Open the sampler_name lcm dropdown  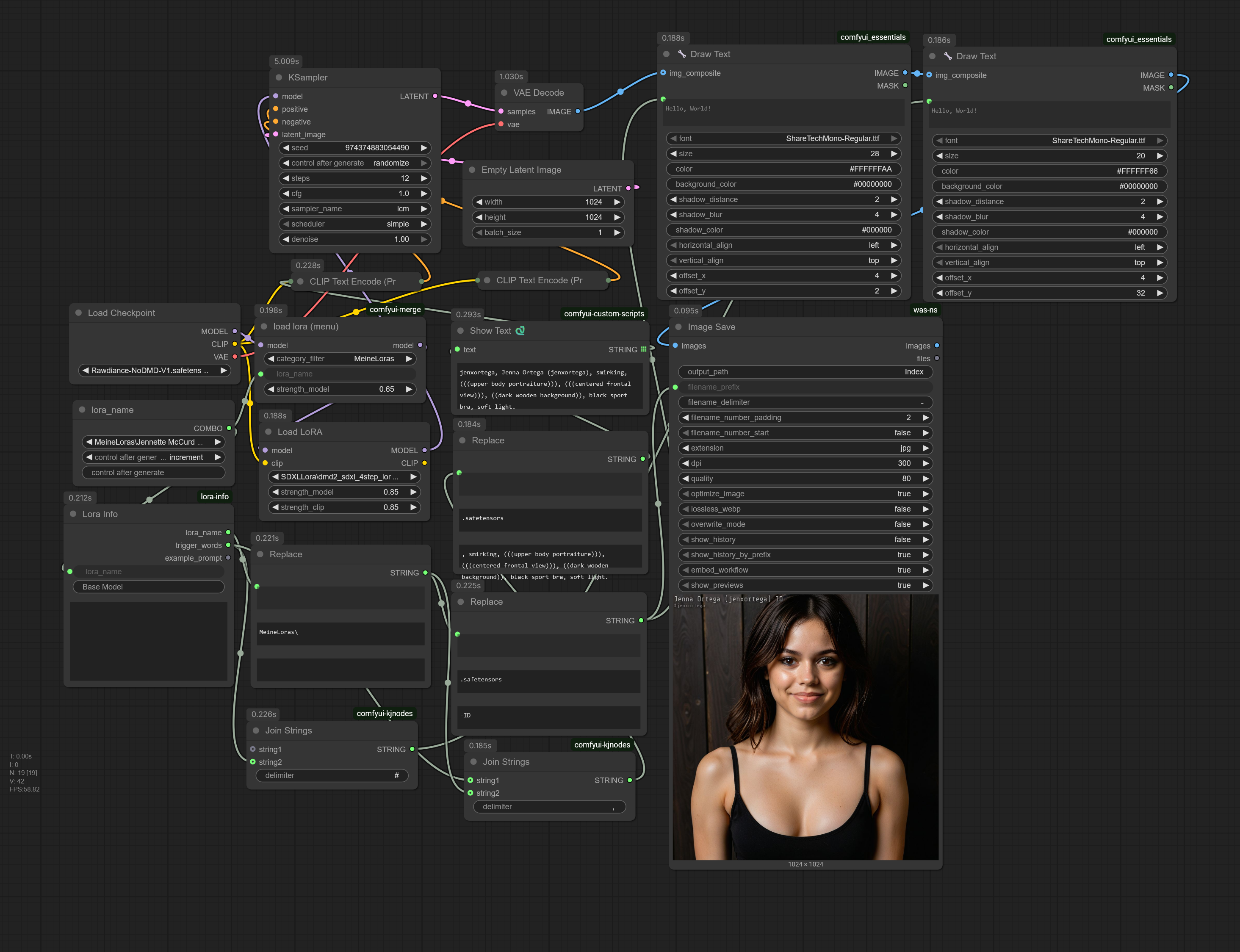(355, 208)
